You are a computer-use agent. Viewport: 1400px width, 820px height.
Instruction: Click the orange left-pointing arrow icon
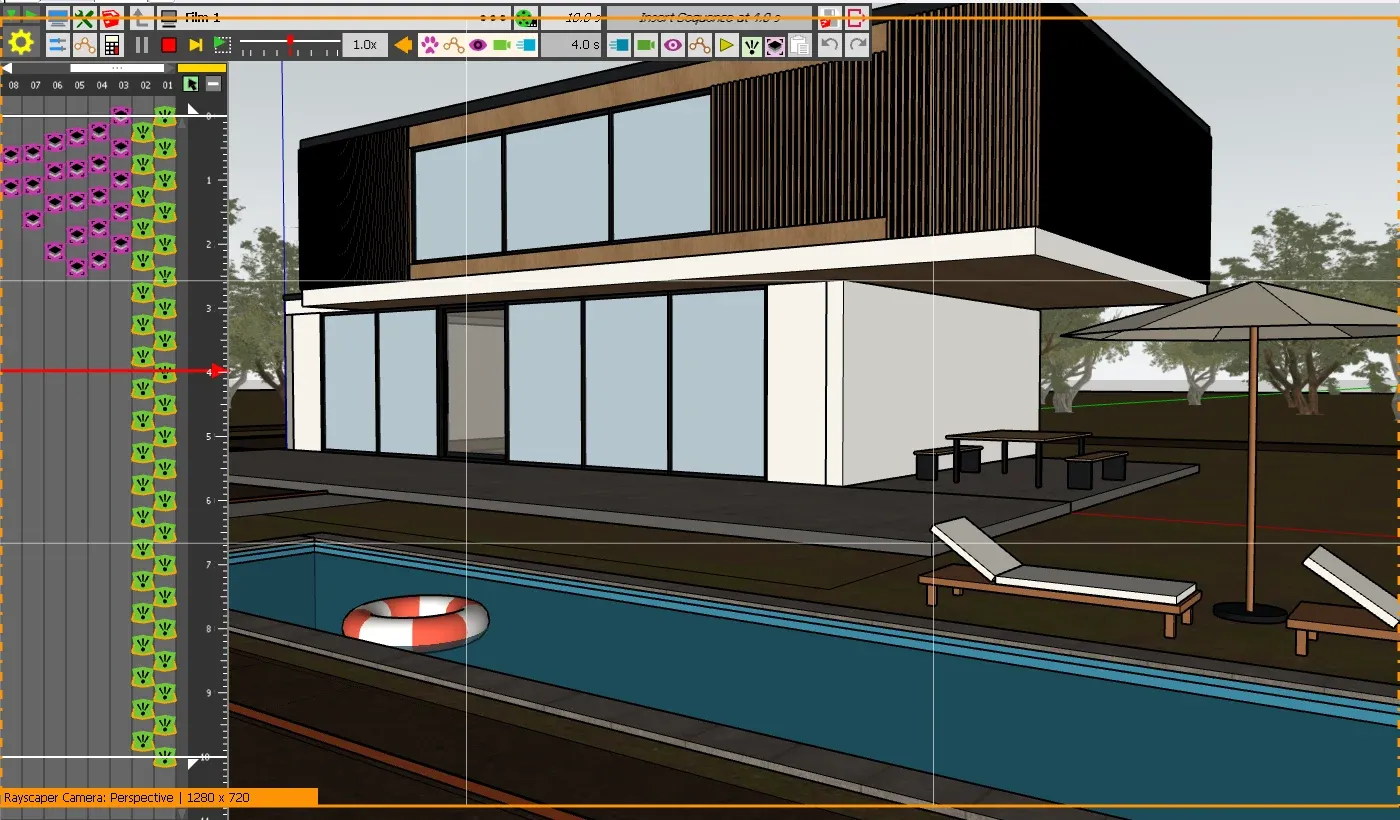[x=403, y=45]
